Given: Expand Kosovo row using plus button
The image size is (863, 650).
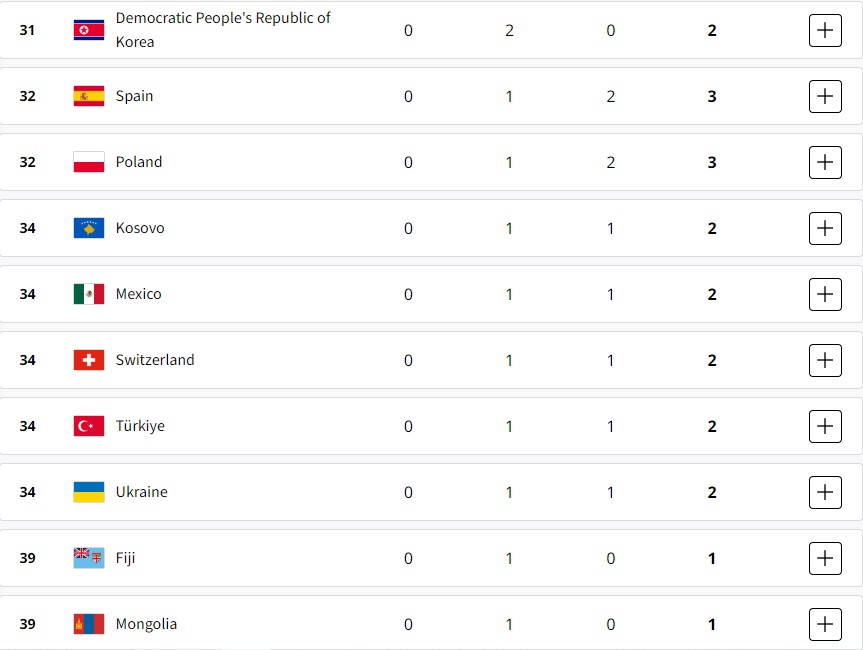Looking at the screenshot, I should point(825,228).
